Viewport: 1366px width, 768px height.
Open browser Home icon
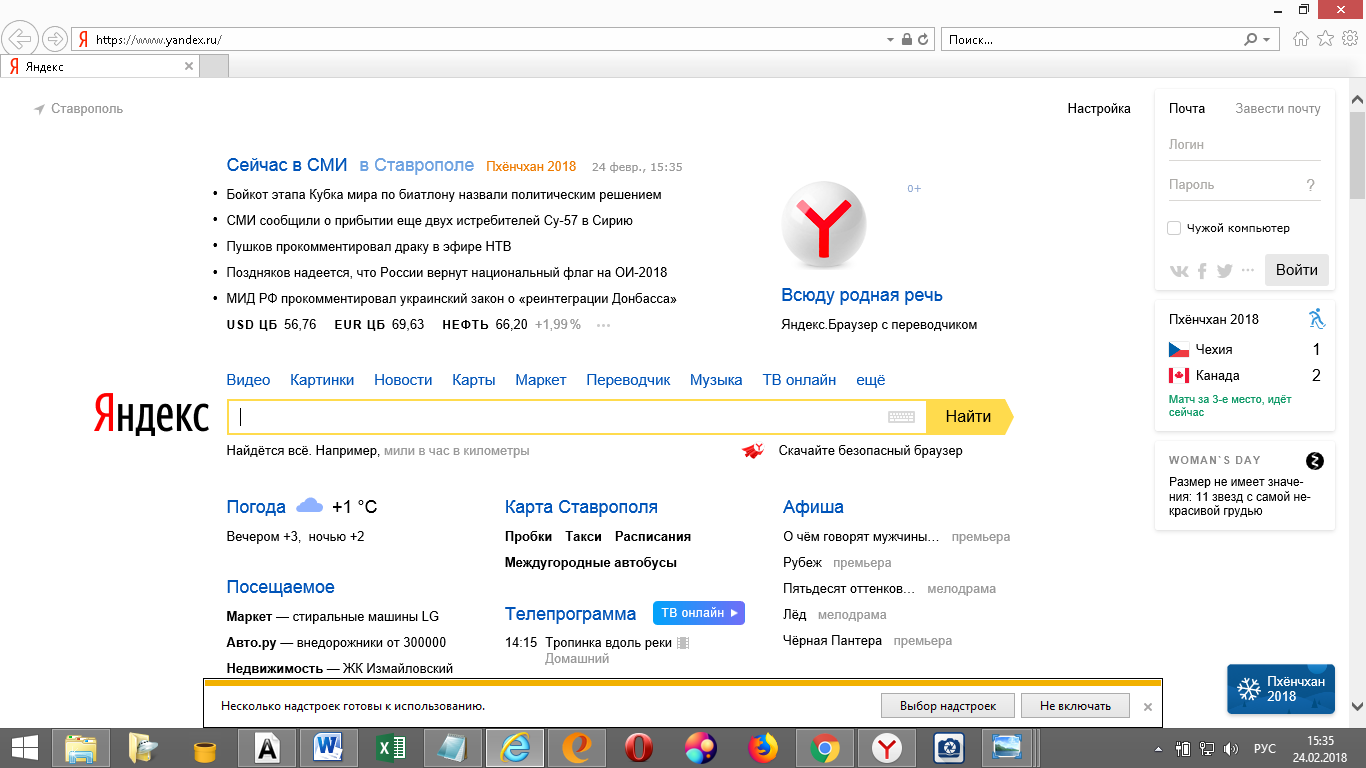1301,39
